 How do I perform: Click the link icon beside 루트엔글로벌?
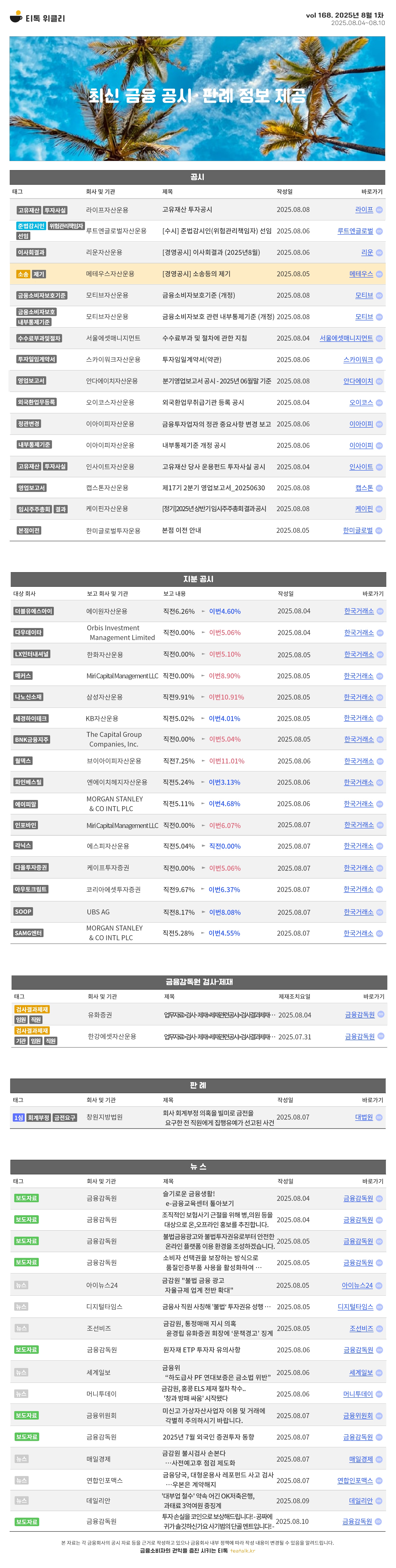379,231
